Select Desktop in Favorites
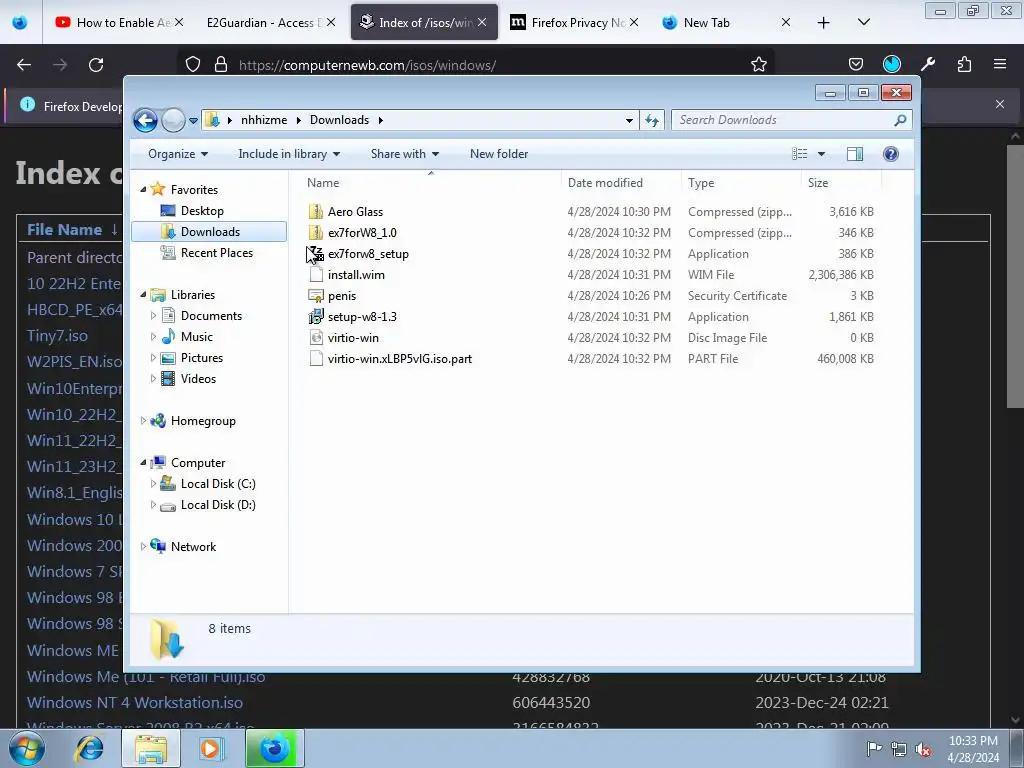The image size is (1024, 768). coord(202,211)
